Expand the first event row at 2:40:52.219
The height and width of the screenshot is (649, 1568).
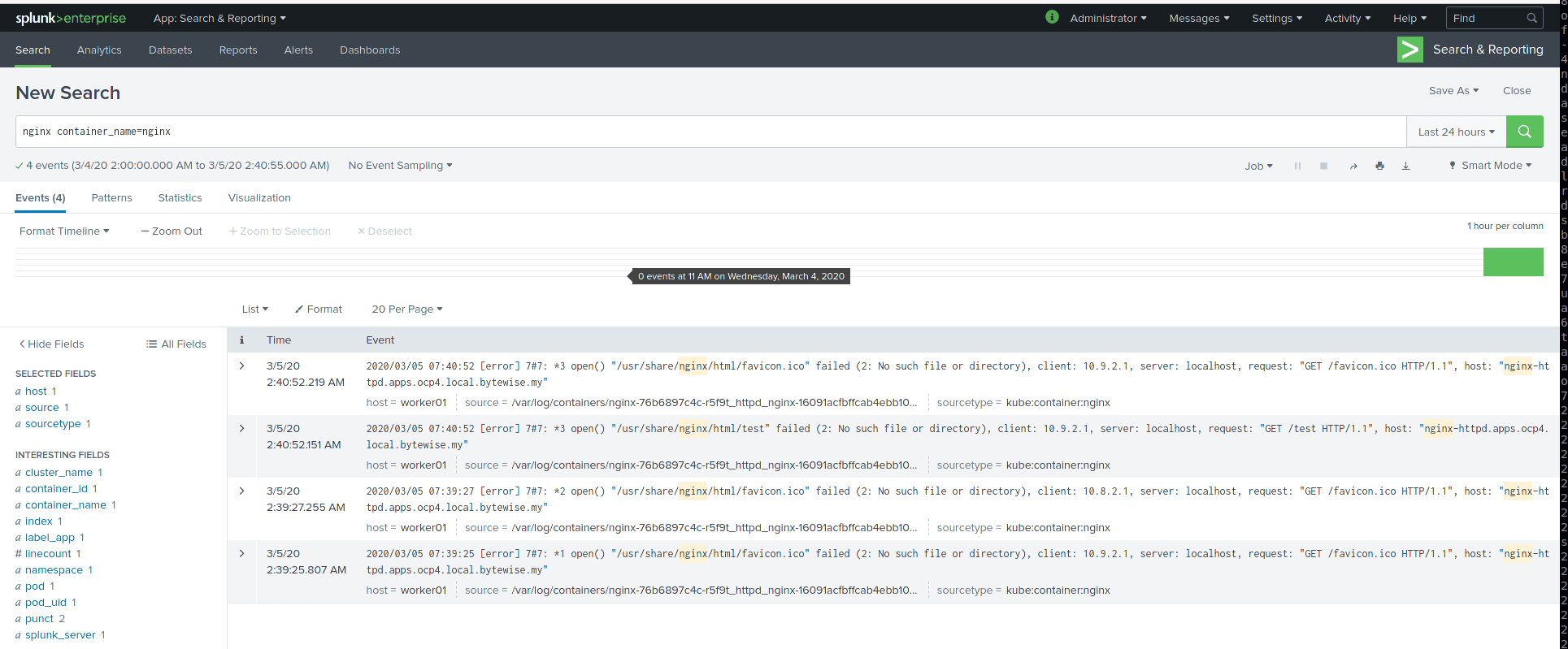click(241, 366)
